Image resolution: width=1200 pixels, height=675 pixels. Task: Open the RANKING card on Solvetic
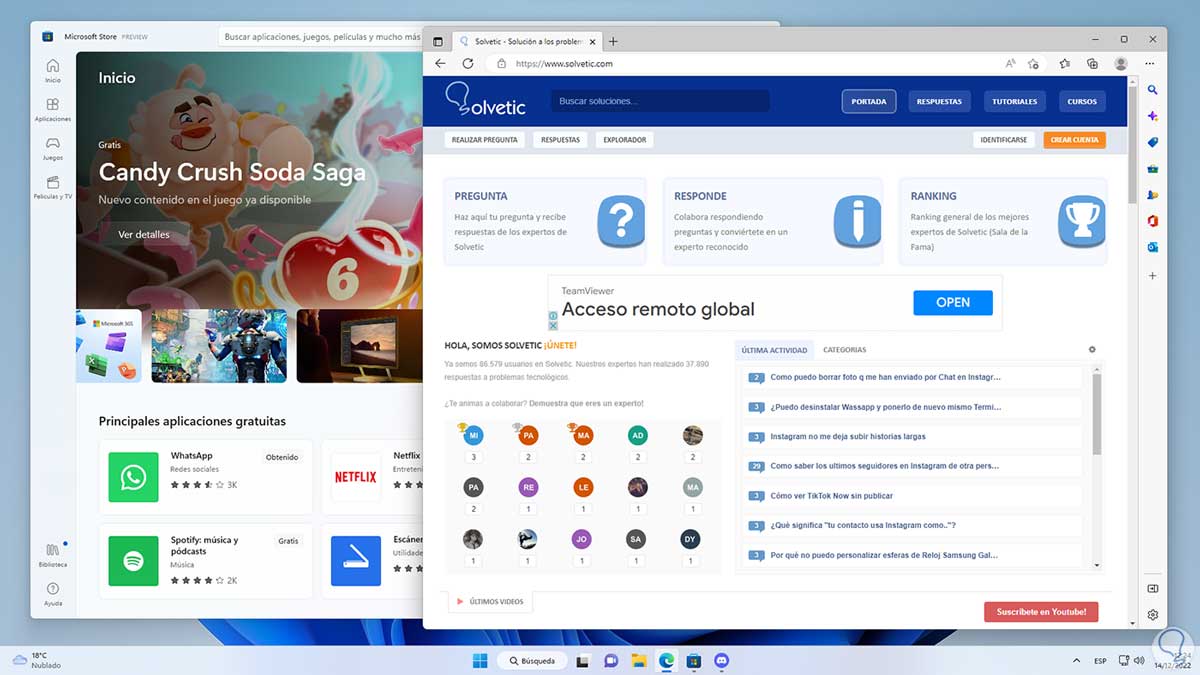(x=1003, y=222)
